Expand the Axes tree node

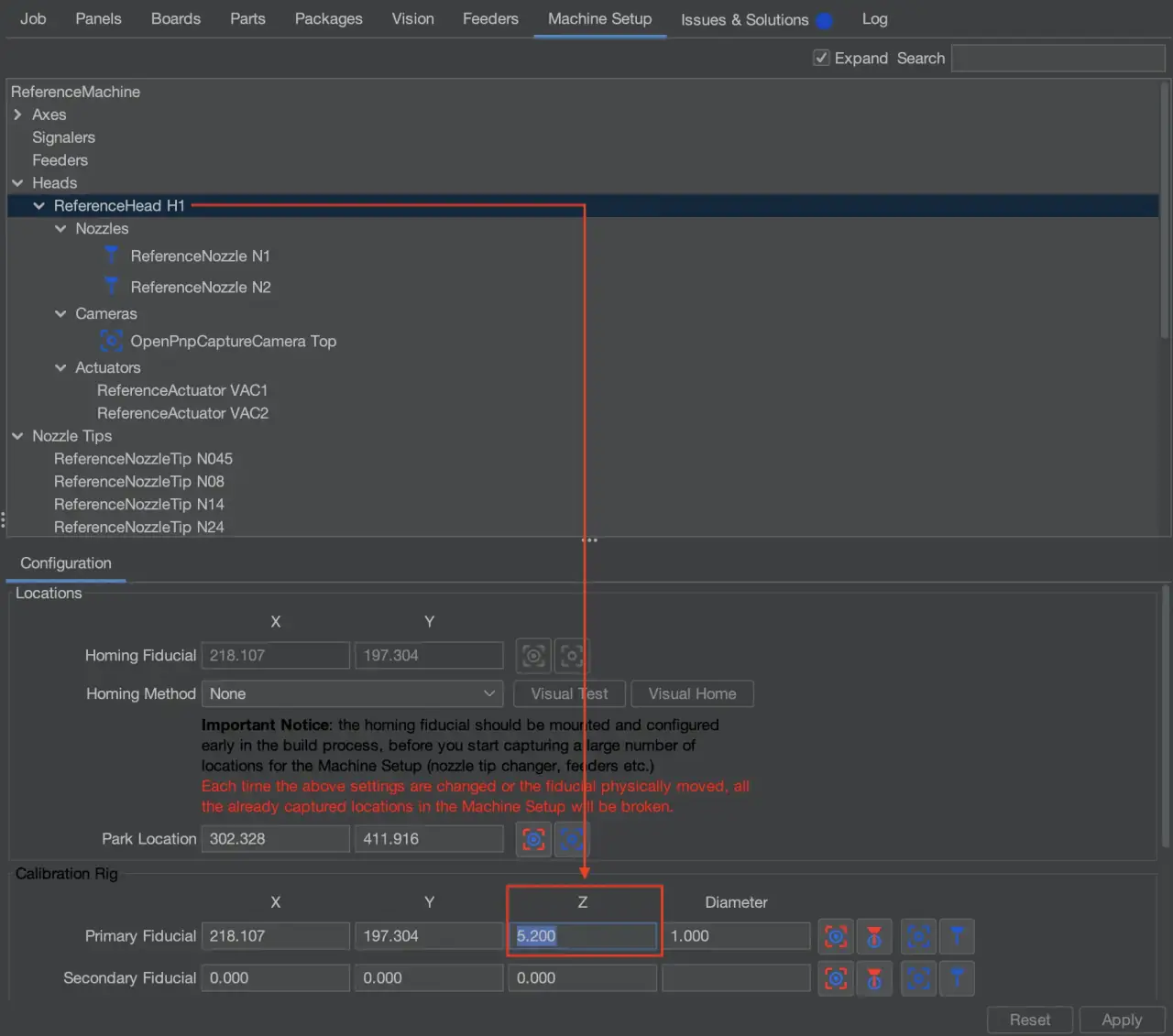click(17, 115)
